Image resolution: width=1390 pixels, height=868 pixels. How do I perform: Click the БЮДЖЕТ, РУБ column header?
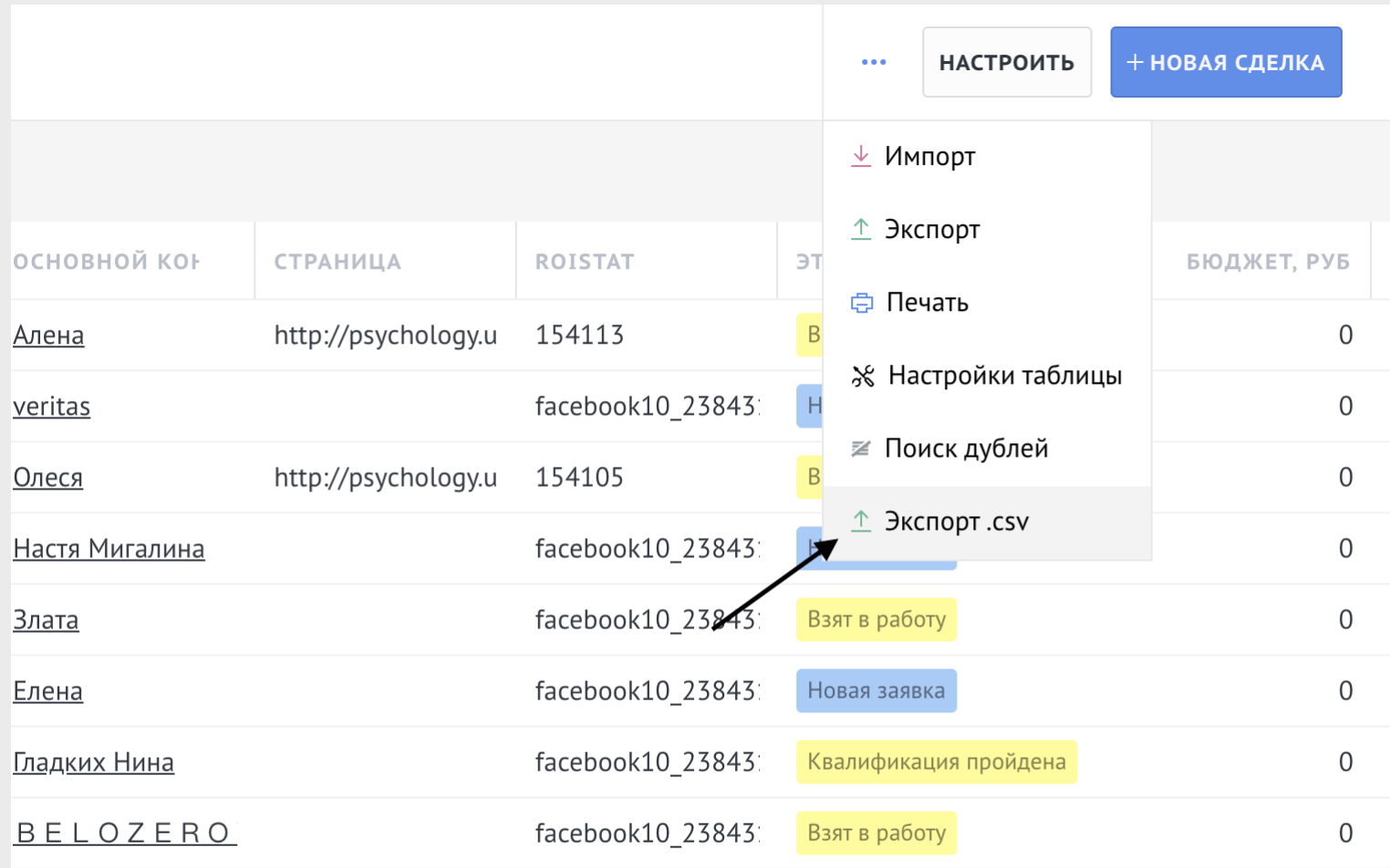click(1267, 262)
